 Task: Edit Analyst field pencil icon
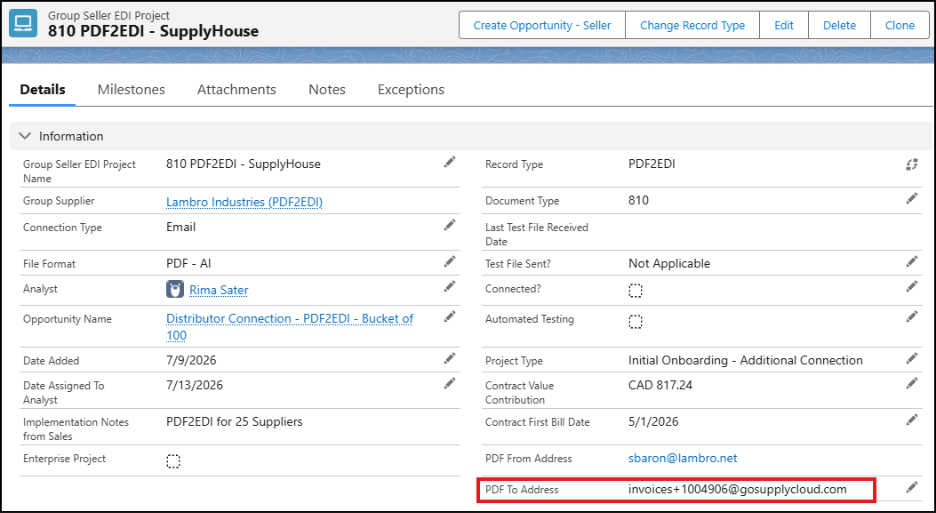449,287
